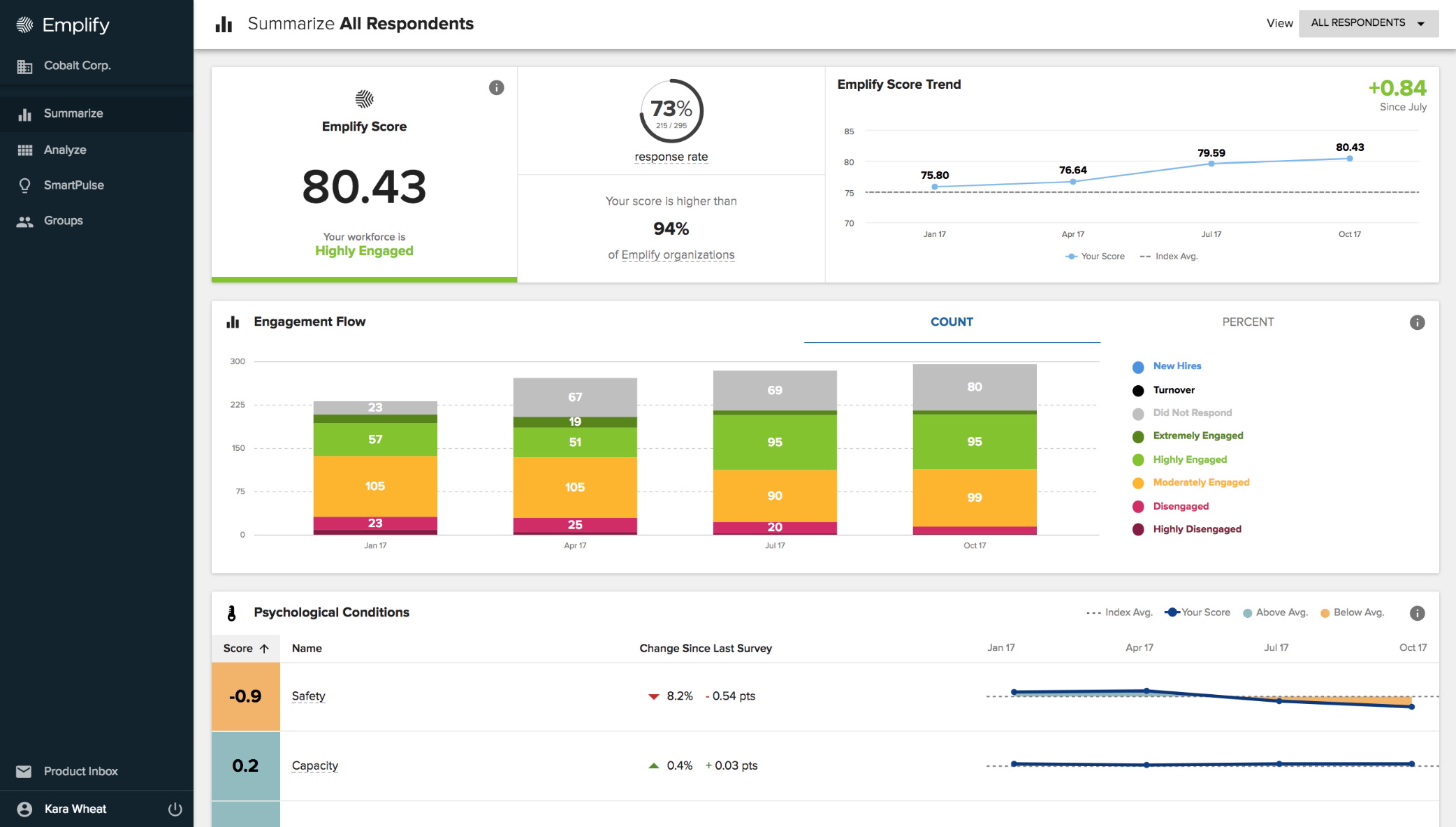Open SmartPulse lightbulb icon

point(25,185)
